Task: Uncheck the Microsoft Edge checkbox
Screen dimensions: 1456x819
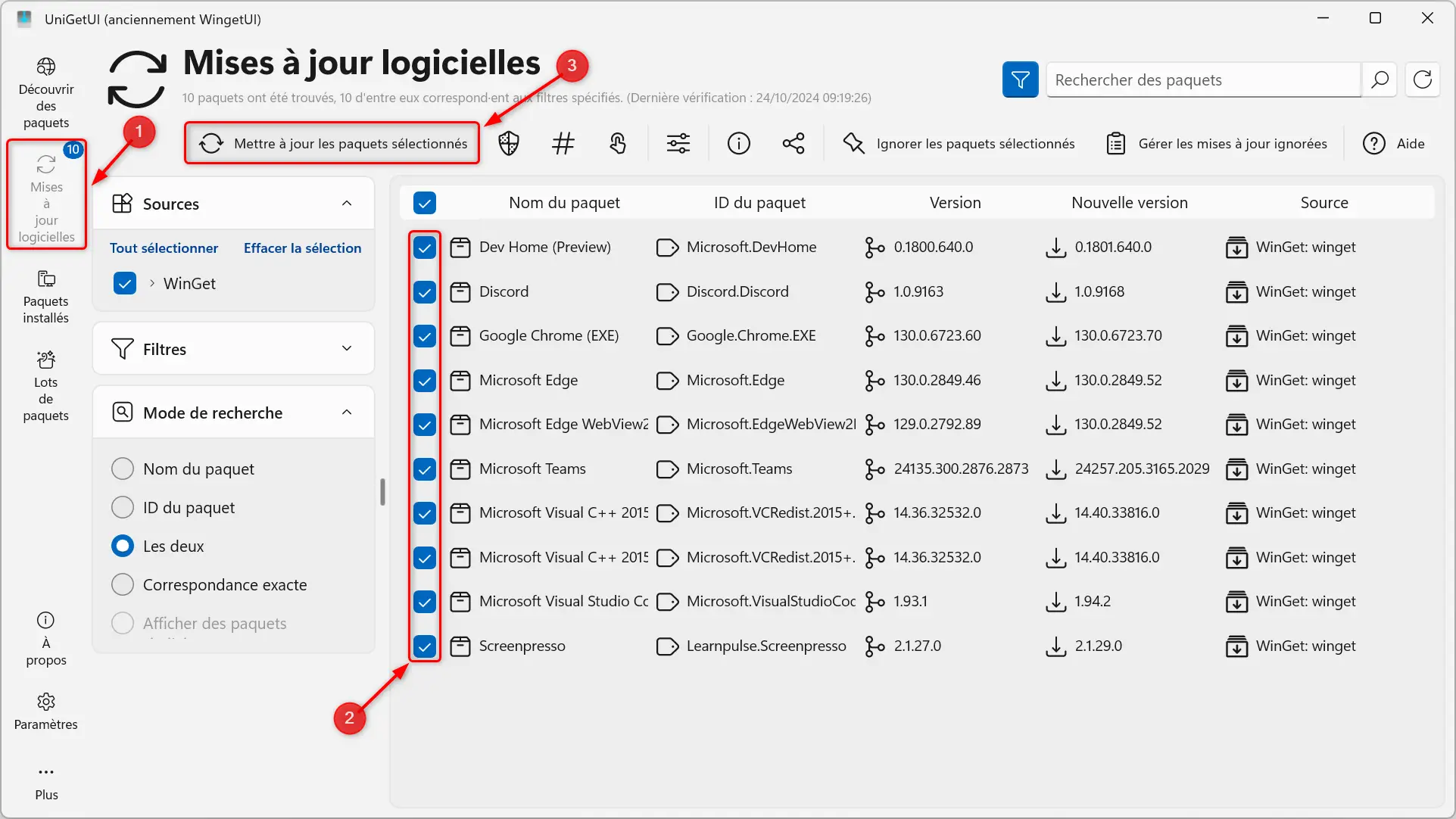Action: coord(425,381)
